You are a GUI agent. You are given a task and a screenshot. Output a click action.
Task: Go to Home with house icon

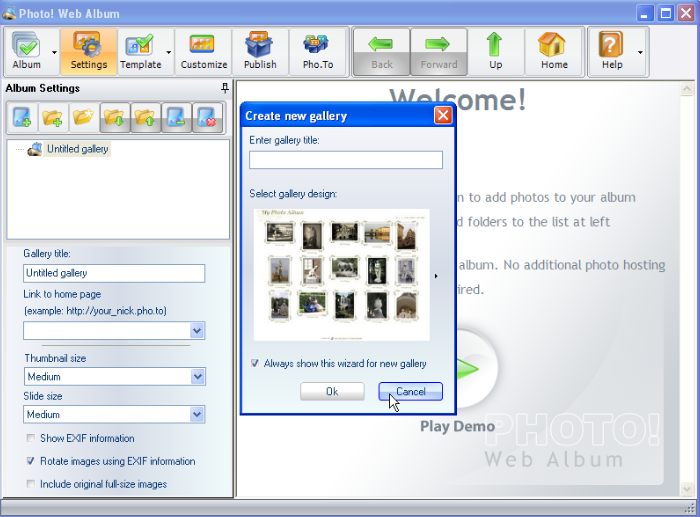(554, 52)
